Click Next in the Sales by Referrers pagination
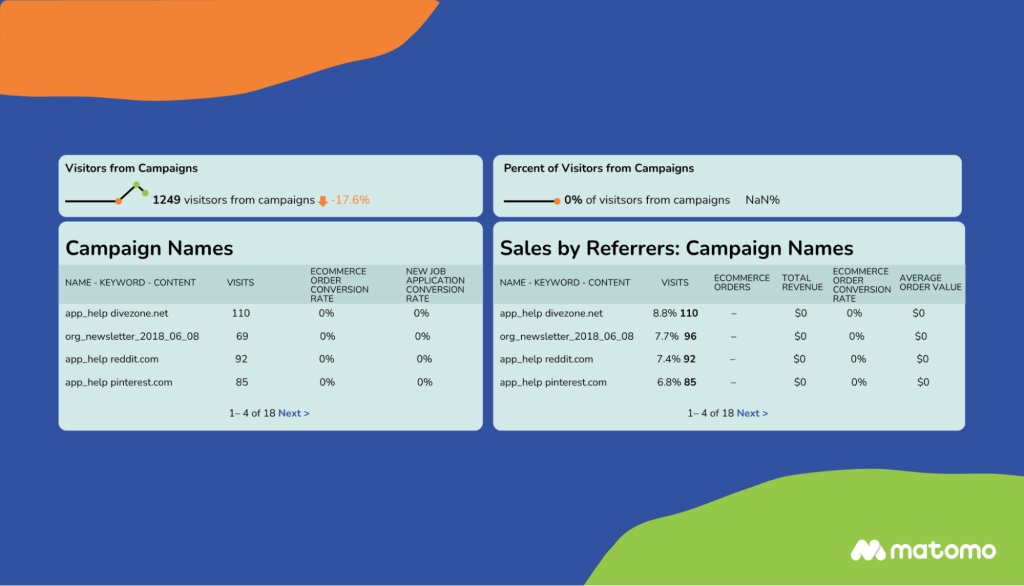The image size is (1024, 586). click(x=750, y=413)
